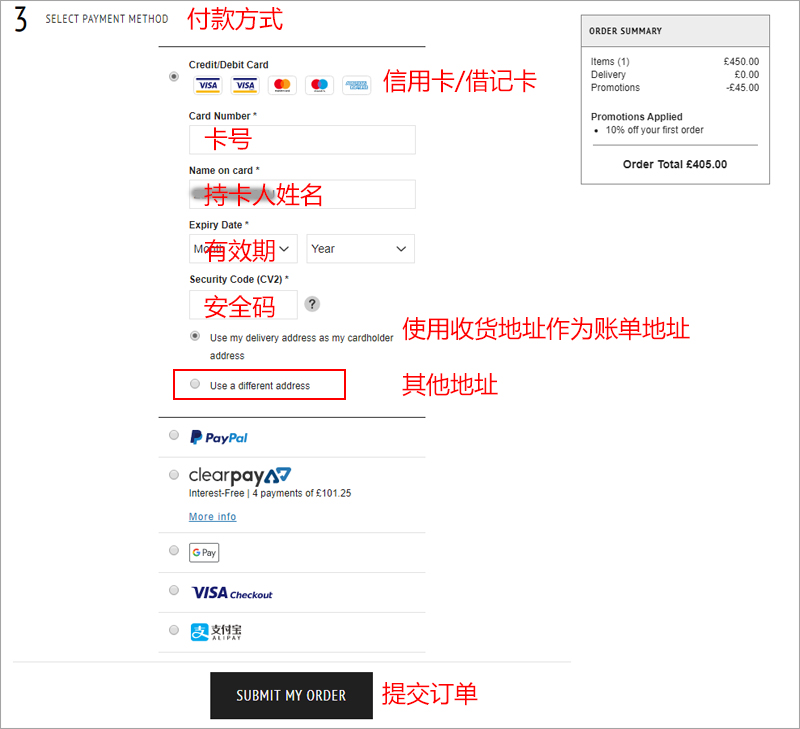Choose the Visa Checkout radio button
The height and width of the screenshot is (729, 800).
pos(174,590)
